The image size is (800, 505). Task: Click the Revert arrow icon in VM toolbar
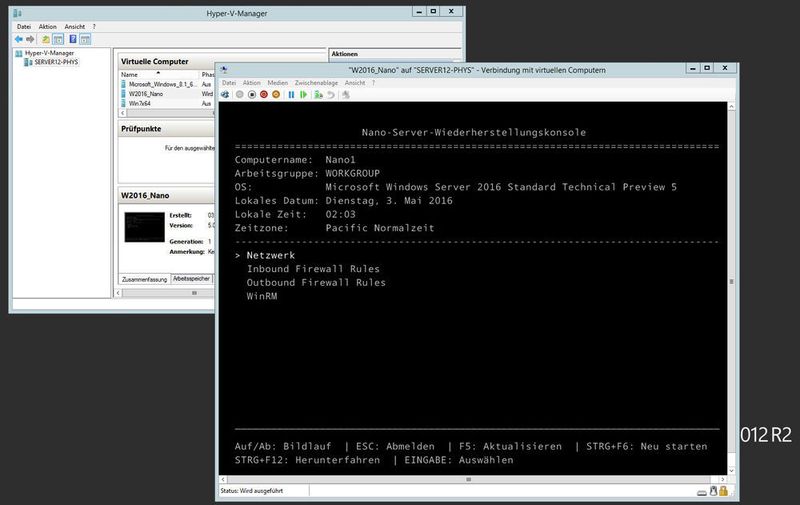[x=331, y=95]
